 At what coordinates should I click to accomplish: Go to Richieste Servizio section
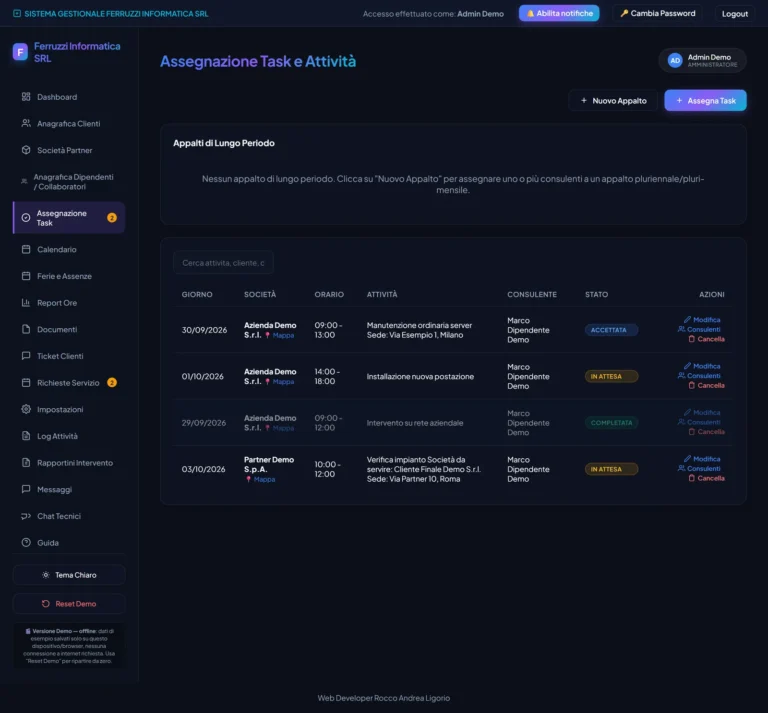coord(69,382)
